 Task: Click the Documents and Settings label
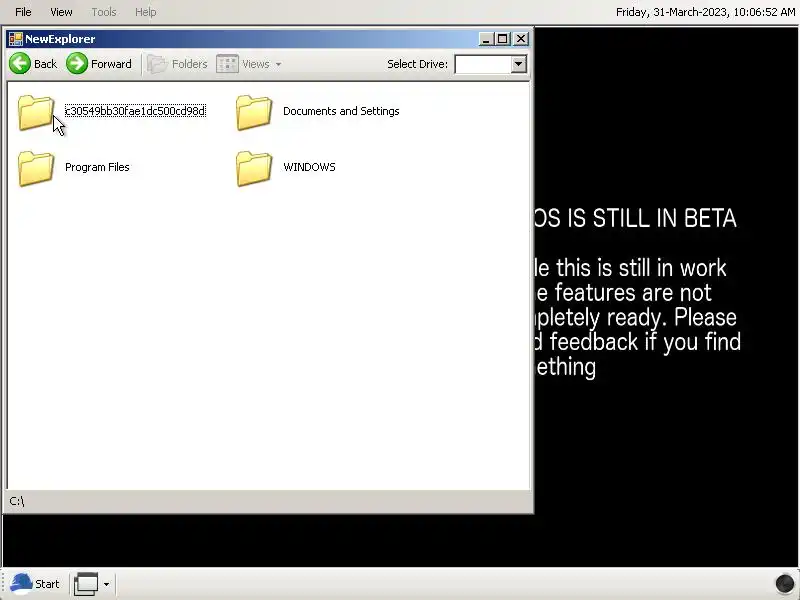tap(341, 111)
